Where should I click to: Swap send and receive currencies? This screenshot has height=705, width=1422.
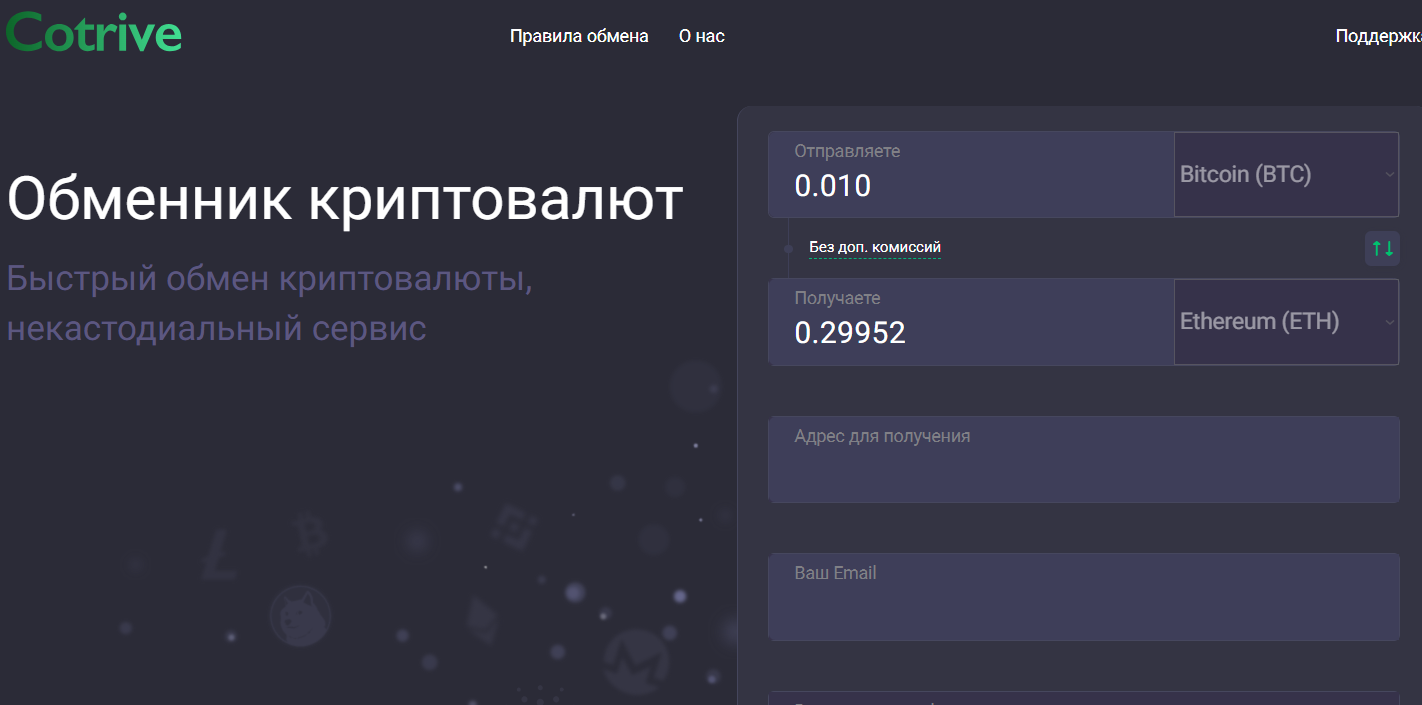coord(1382,248)
